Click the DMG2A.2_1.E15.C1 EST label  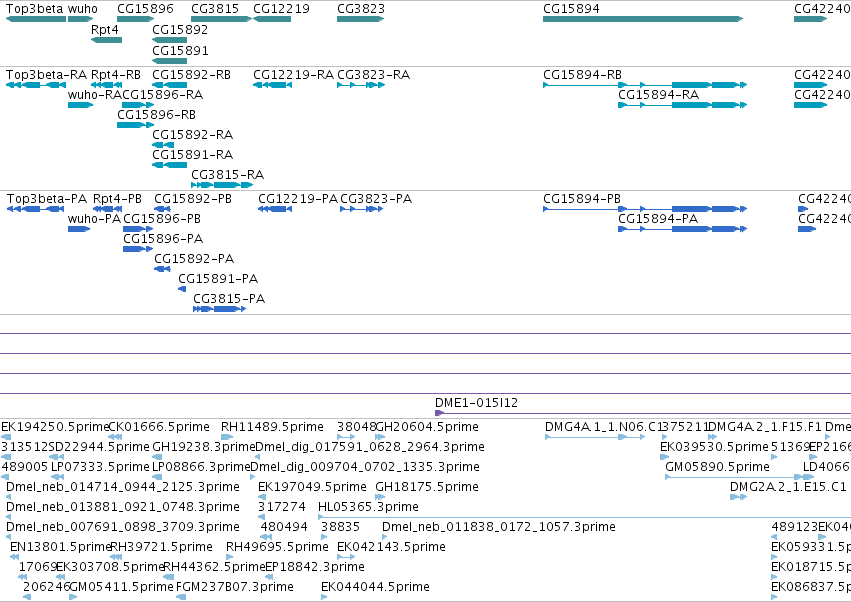(788, 487)
